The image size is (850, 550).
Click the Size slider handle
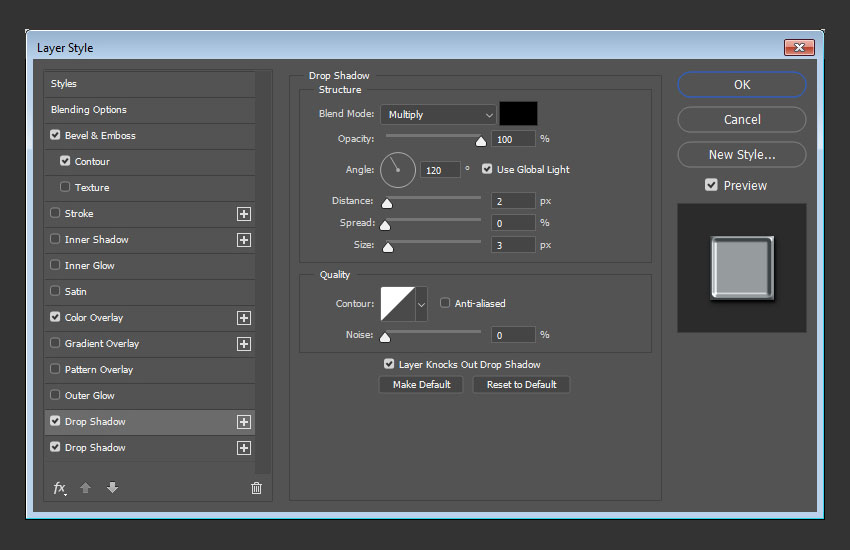388,248
